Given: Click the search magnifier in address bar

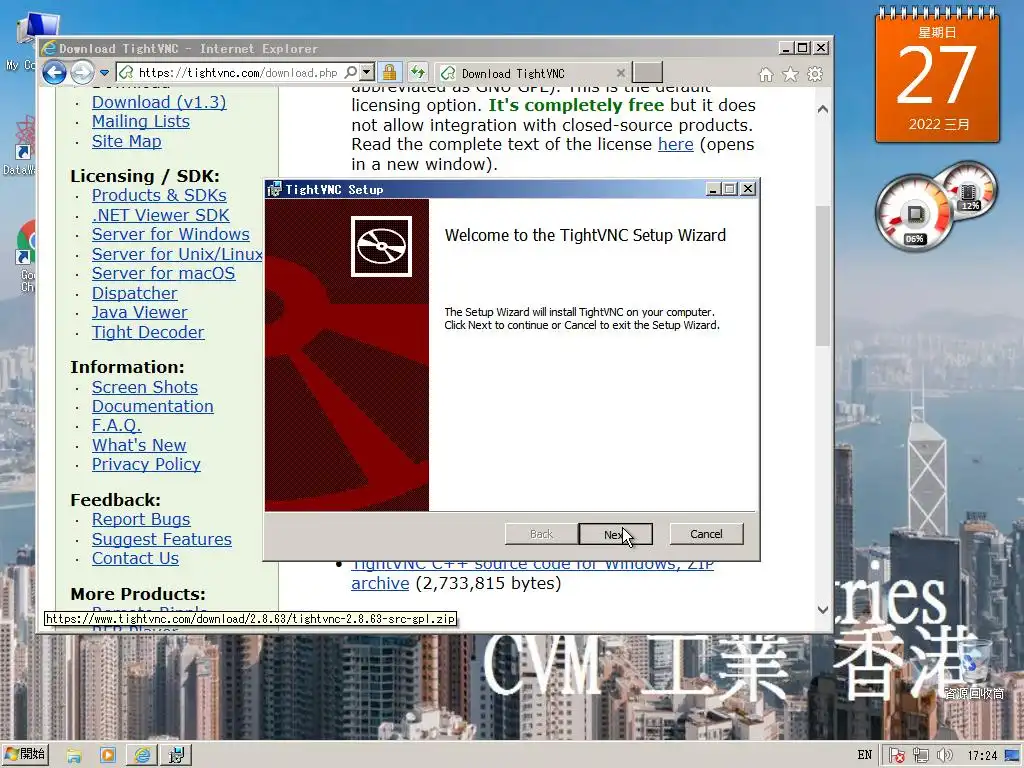Looking at the screenshot, I should [351, 72].
